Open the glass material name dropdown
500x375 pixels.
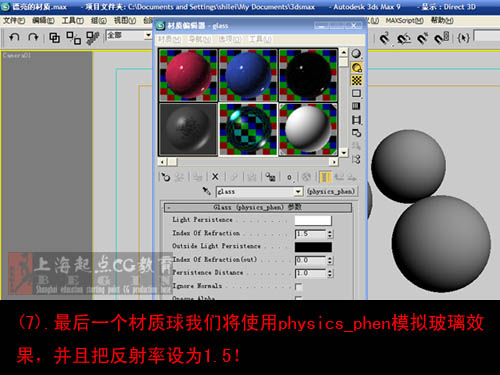coord(298,192)
